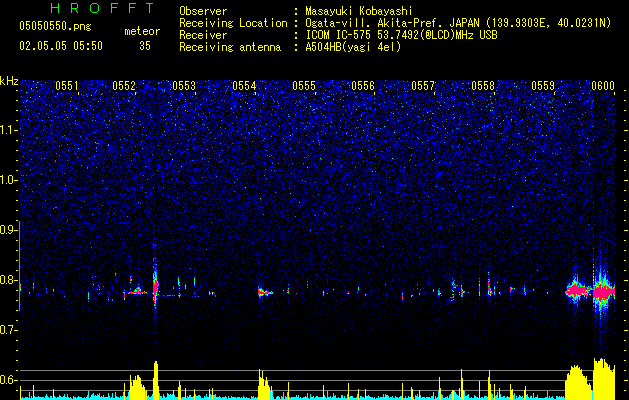
Task: Click the 0.8 frequency axis label
Action: click(9, 280)
